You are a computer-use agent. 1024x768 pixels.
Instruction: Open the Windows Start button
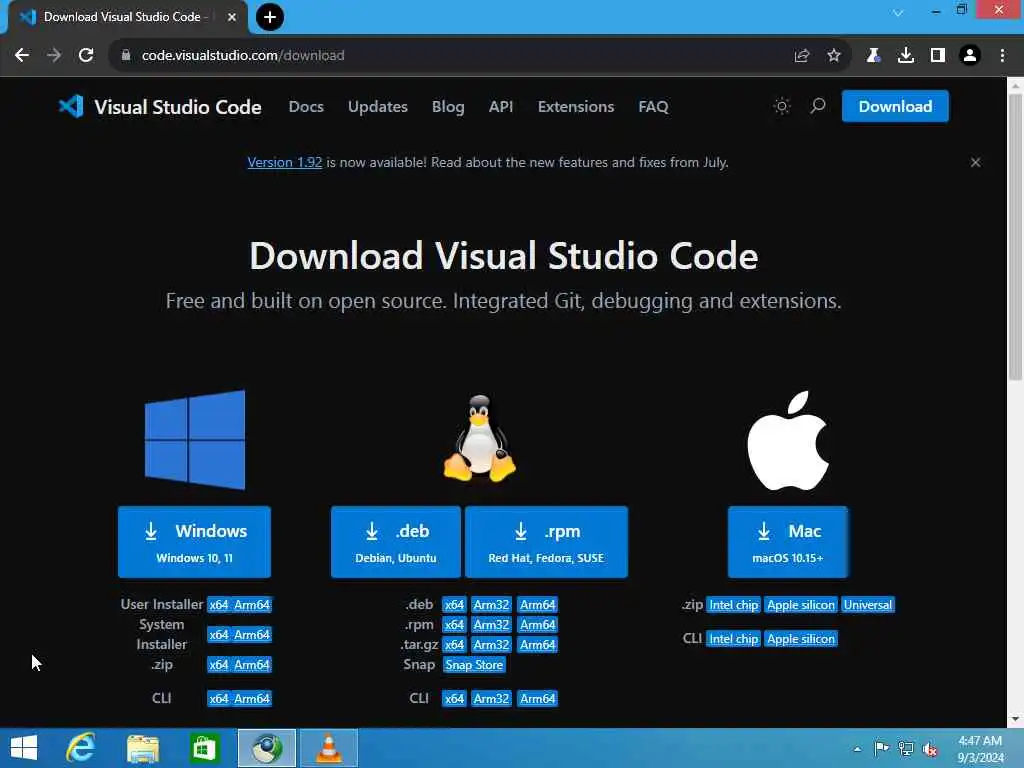pos(24,748)
